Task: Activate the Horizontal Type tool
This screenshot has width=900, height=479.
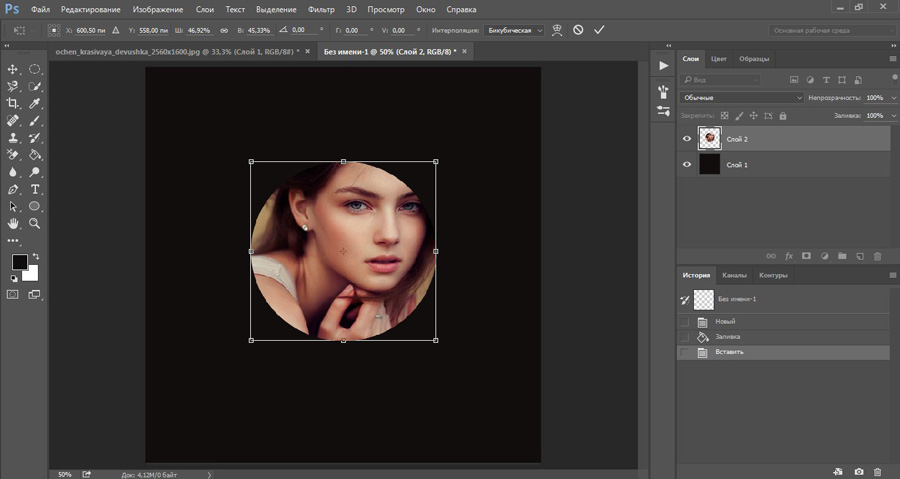Action: [x=35, y=189]
